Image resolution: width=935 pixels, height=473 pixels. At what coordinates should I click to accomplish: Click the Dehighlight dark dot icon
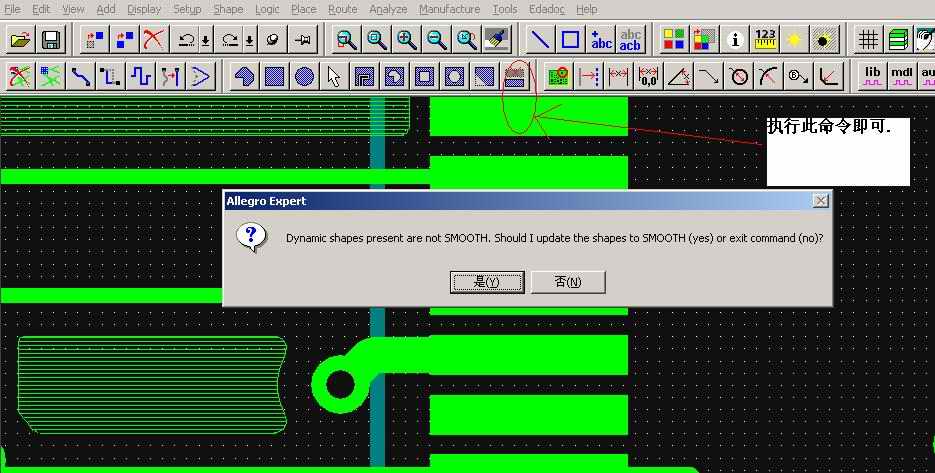[x=825, y=40]
